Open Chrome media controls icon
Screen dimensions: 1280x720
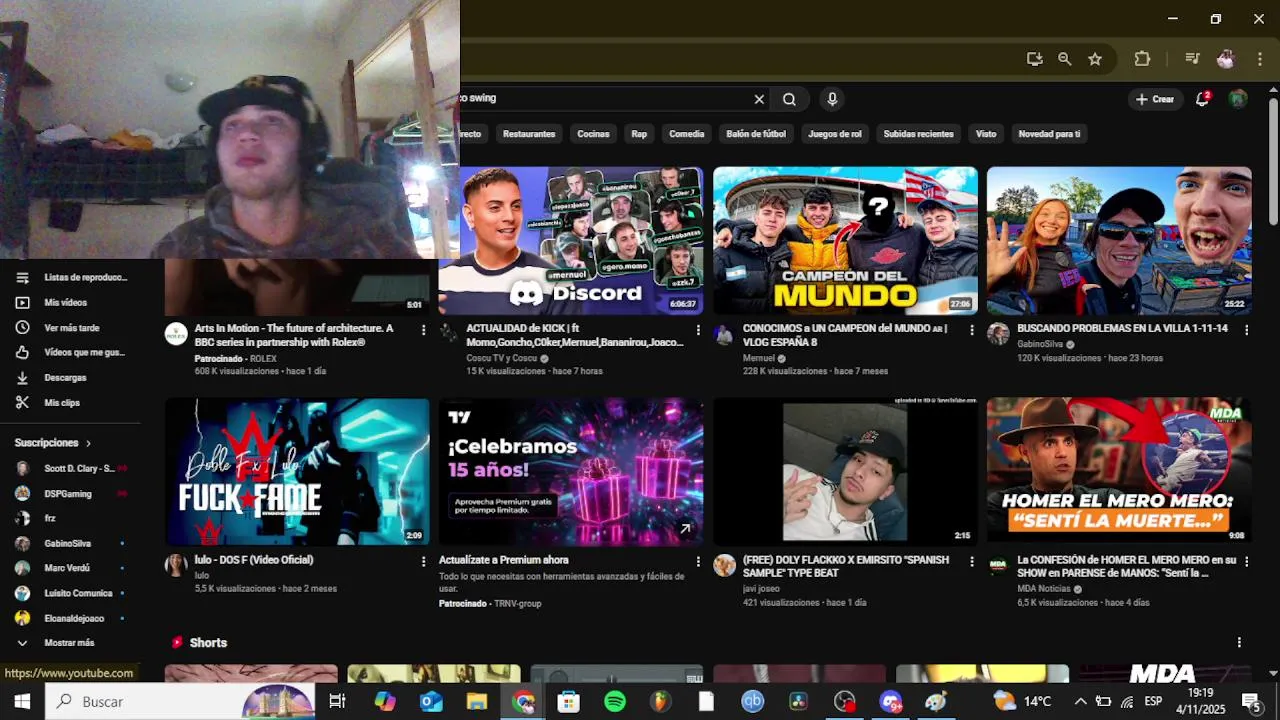[x=1192, y=59]
